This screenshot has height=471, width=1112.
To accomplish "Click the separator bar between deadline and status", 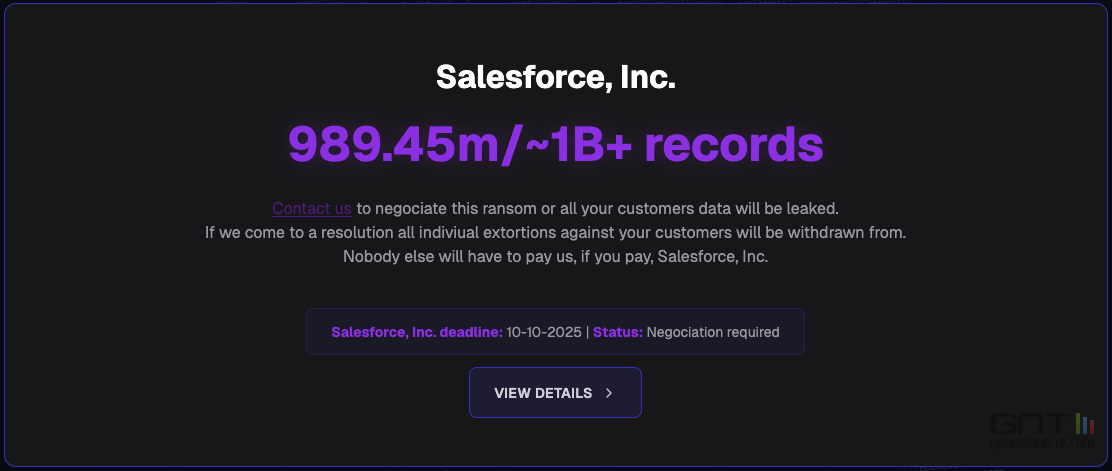I will [587, 332].
